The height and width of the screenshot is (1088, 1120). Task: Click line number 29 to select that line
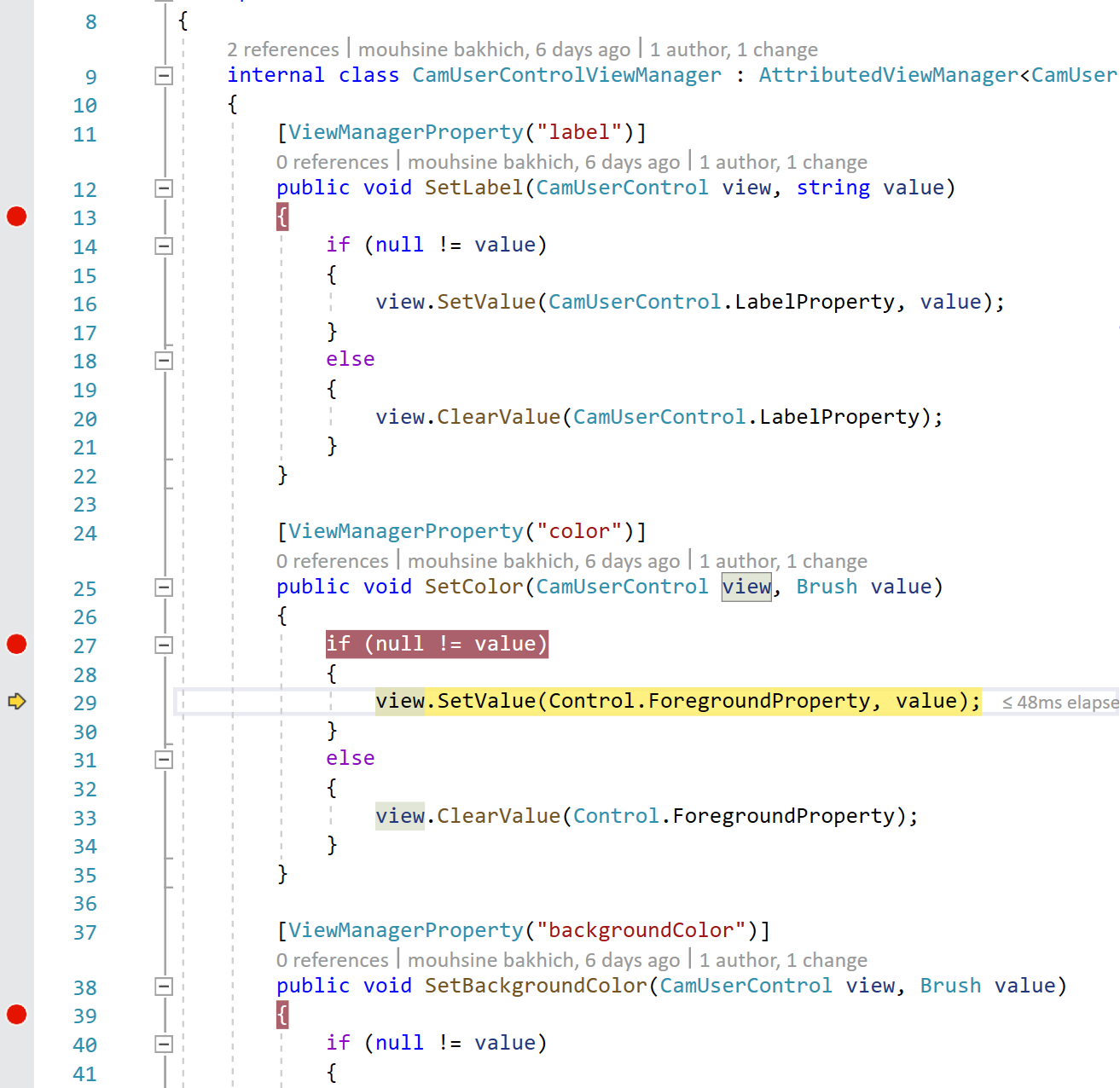point(85,702)
